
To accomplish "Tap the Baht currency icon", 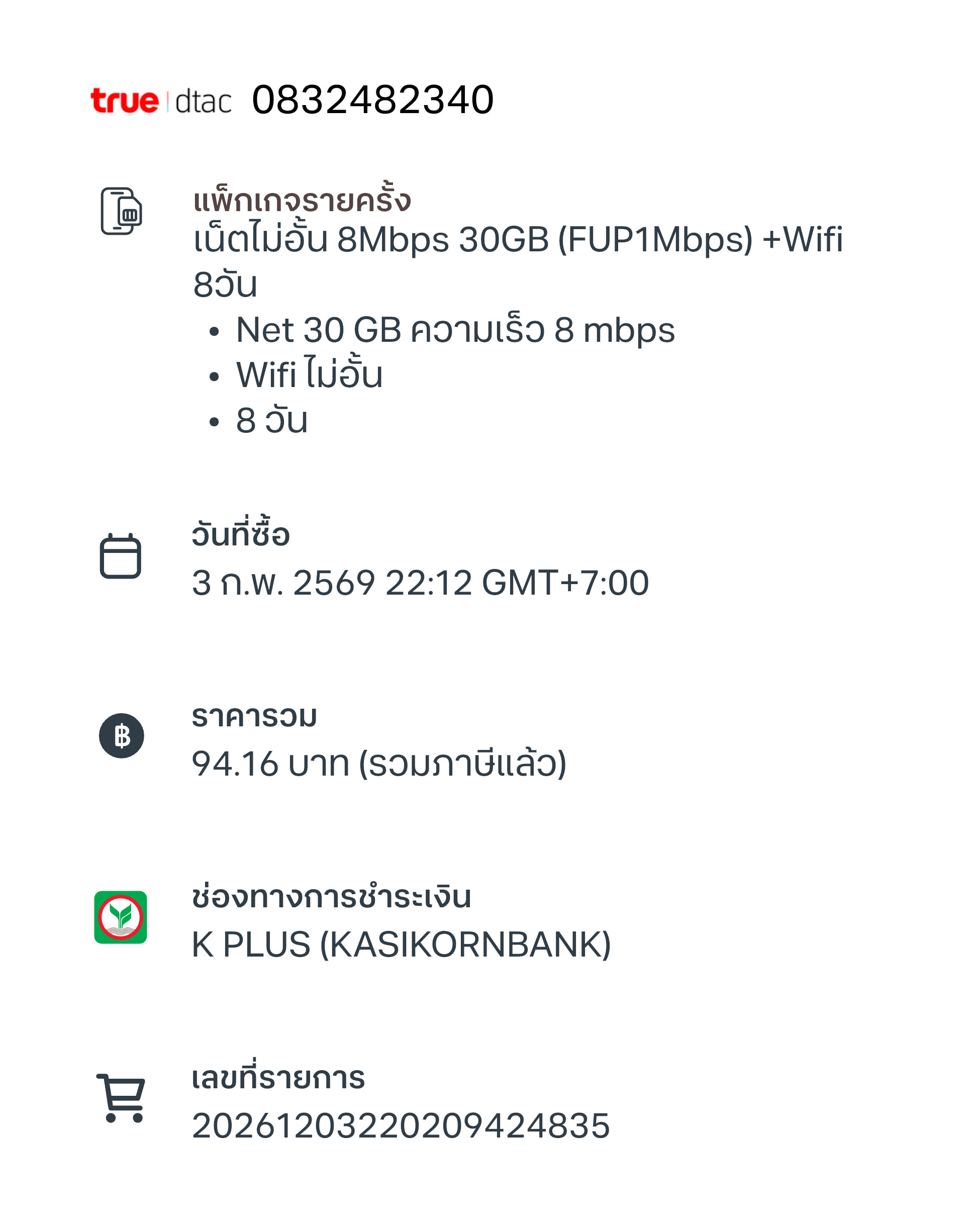I will coord(121,735).
